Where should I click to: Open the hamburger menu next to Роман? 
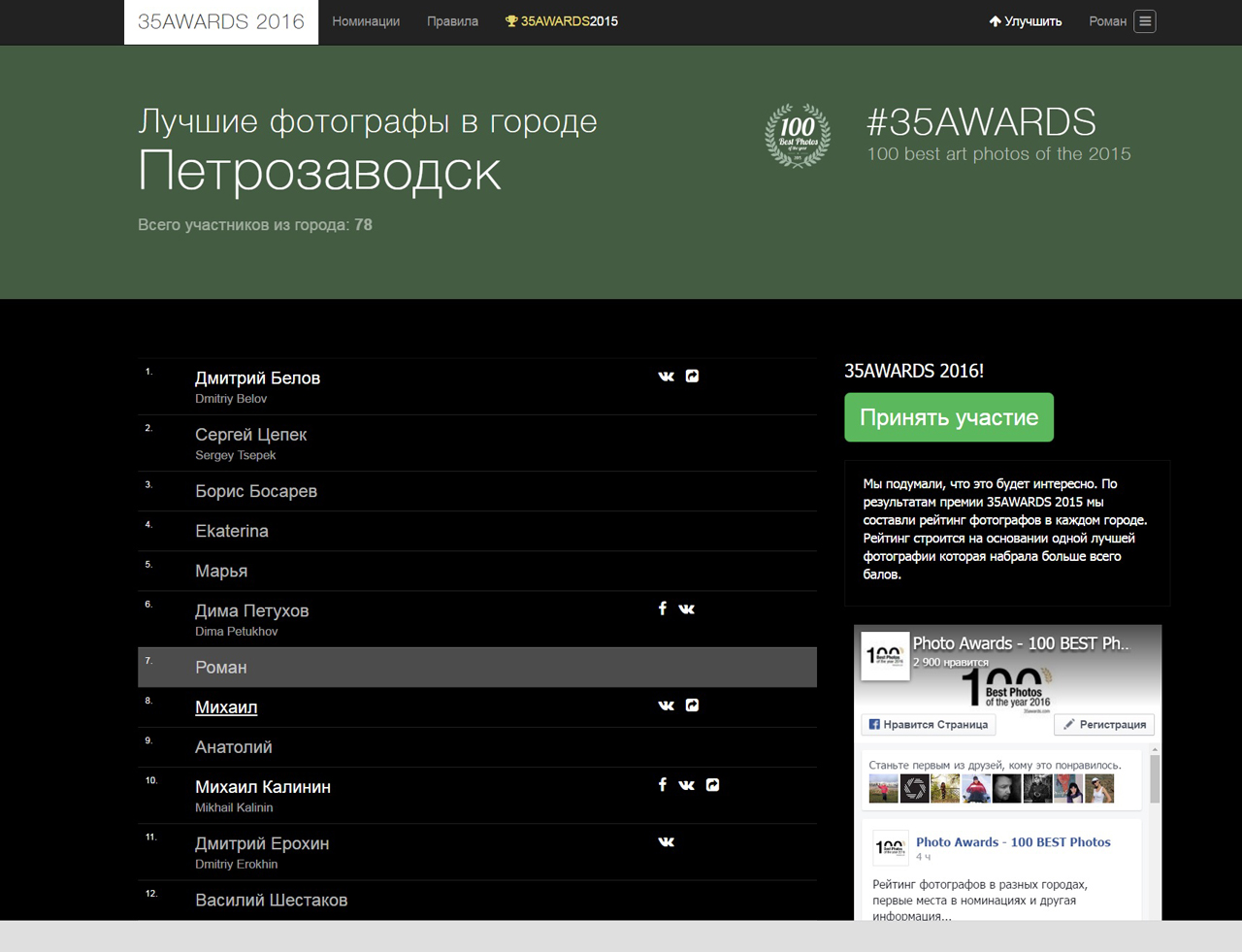coord(1145,21)
